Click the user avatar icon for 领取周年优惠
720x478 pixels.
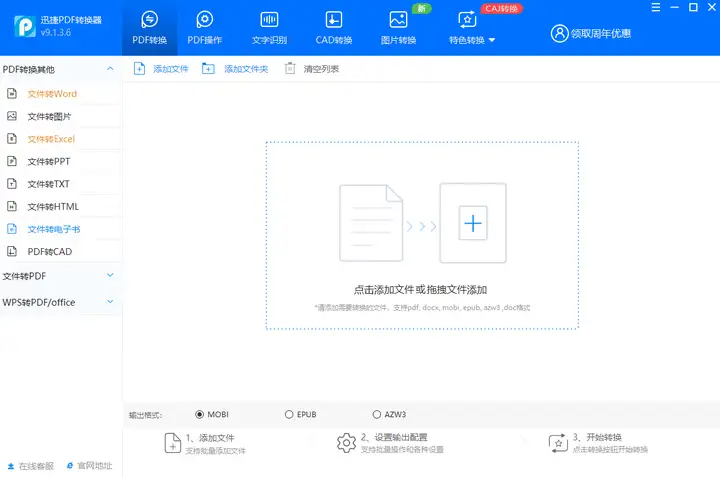tap(560, 34)
